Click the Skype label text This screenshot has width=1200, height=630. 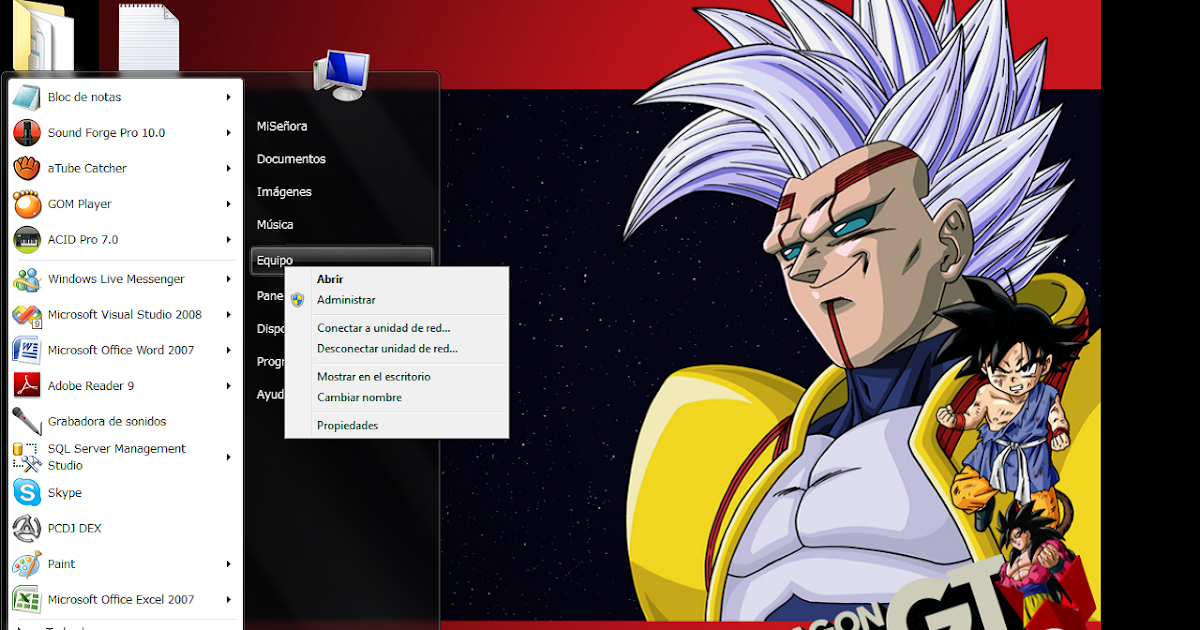tap(64, 493)
